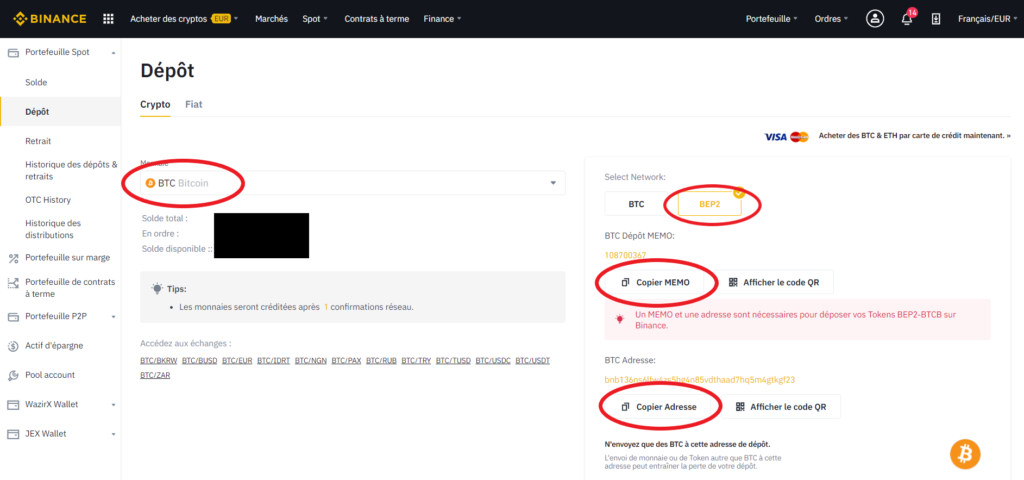Viewport: 1024px width, 480px height.
Task: Click the QR icon next to Copier Adresse
Action: click(x=740, y=406)
